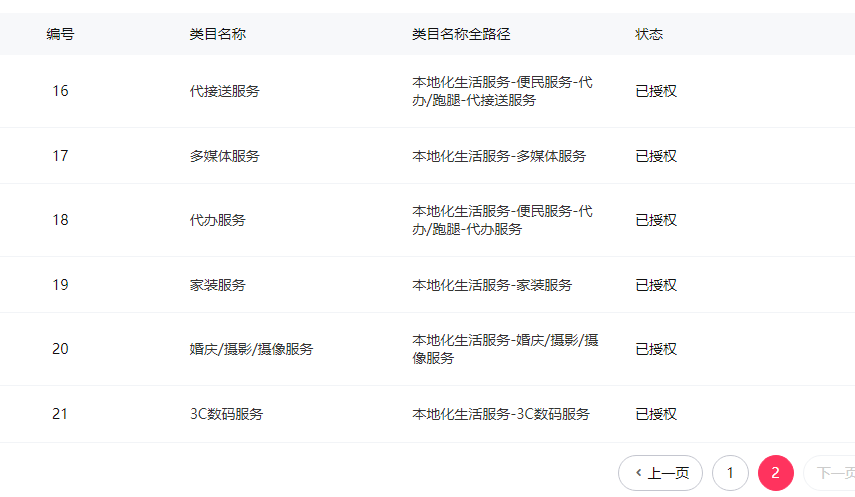Click the 状态 column header
This screenshot has width=855, height=497.
649,34
